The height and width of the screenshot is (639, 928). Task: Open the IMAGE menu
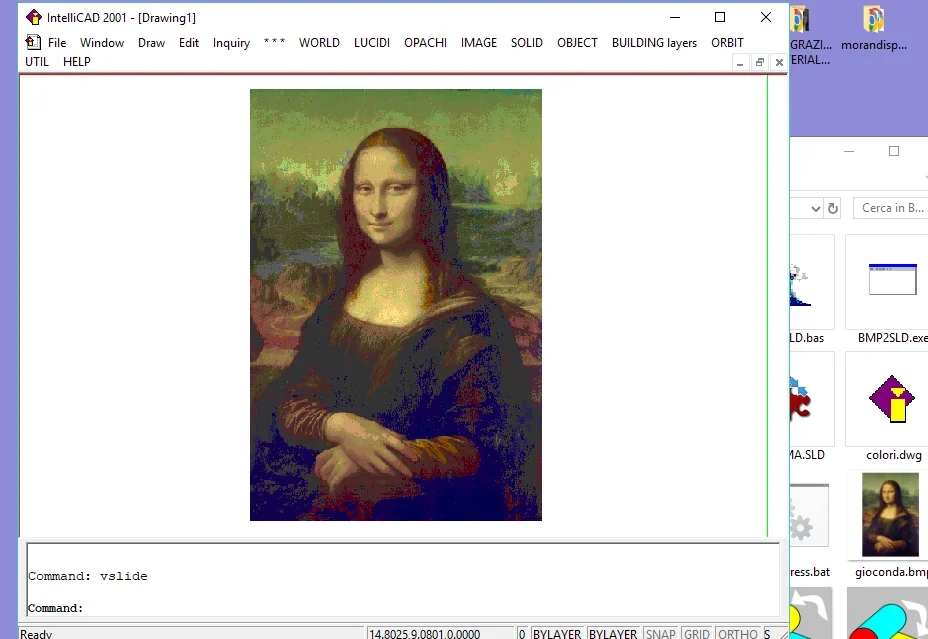click(479, 43)
